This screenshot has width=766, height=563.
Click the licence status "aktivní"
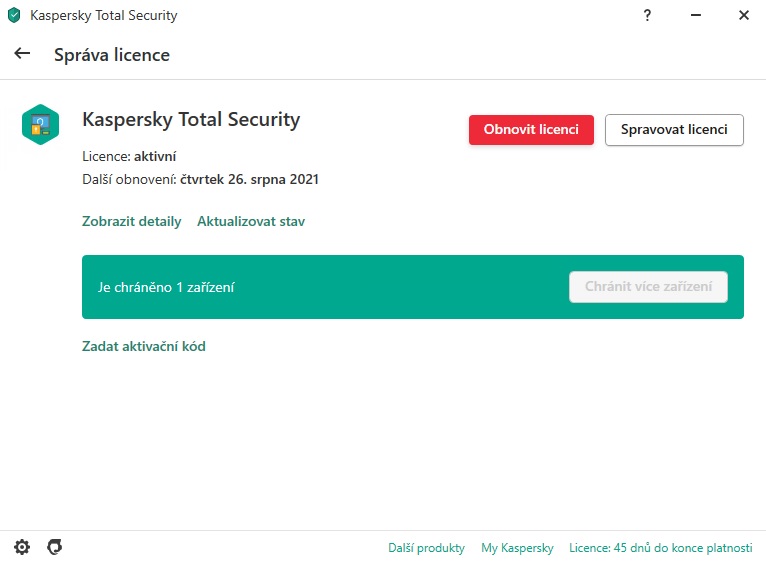pos(155,156)
